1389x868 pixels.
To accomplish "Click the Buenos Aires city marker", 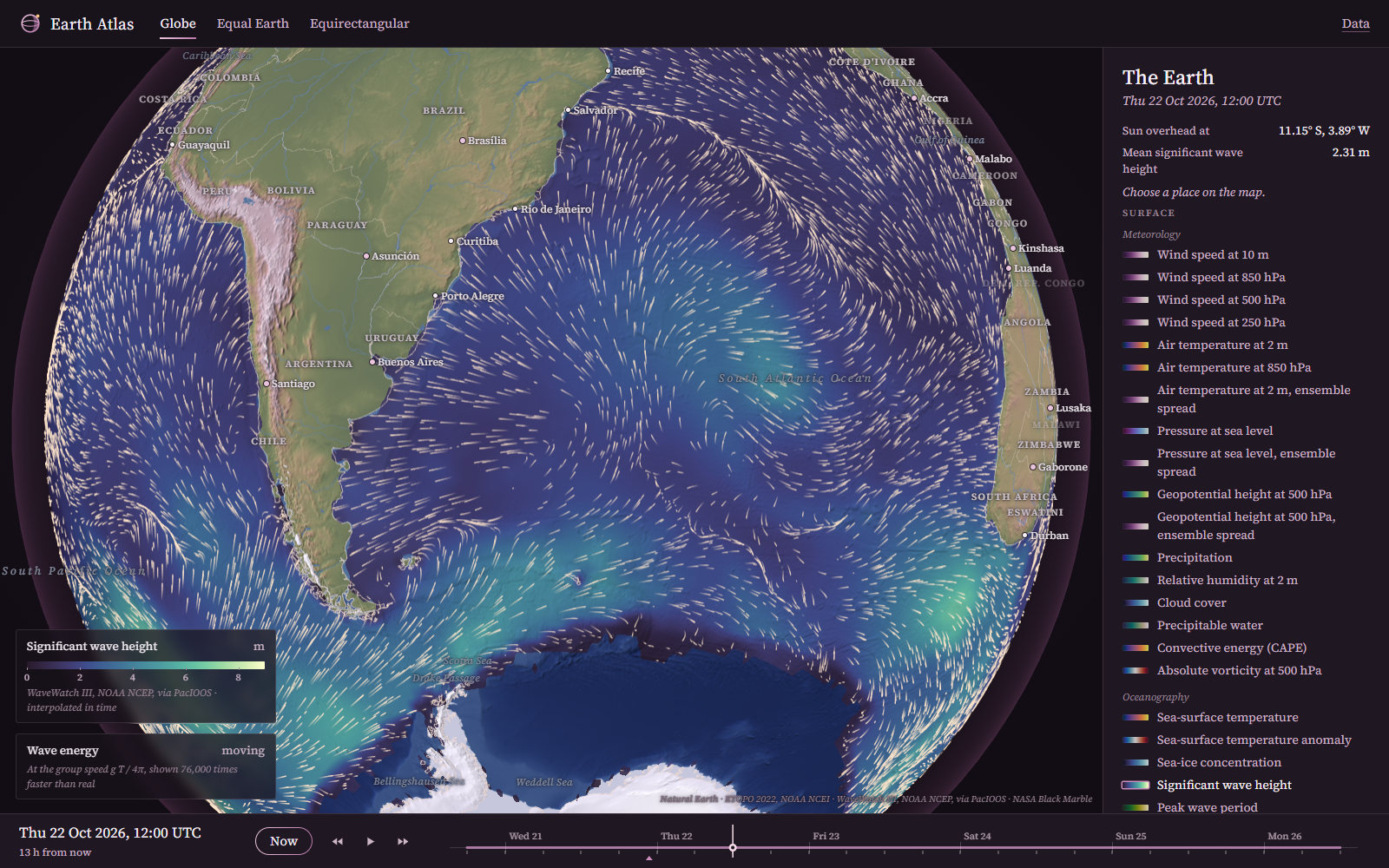I will coord(372,362).
